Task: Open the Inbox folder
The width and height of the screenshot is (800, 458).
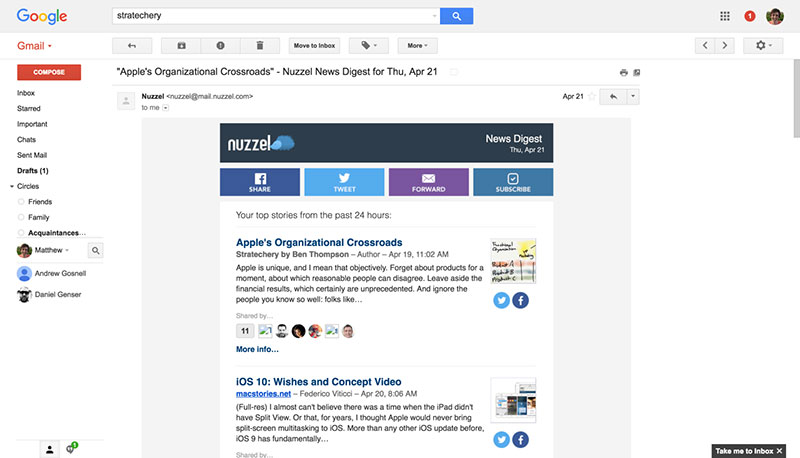Action: 26,93
